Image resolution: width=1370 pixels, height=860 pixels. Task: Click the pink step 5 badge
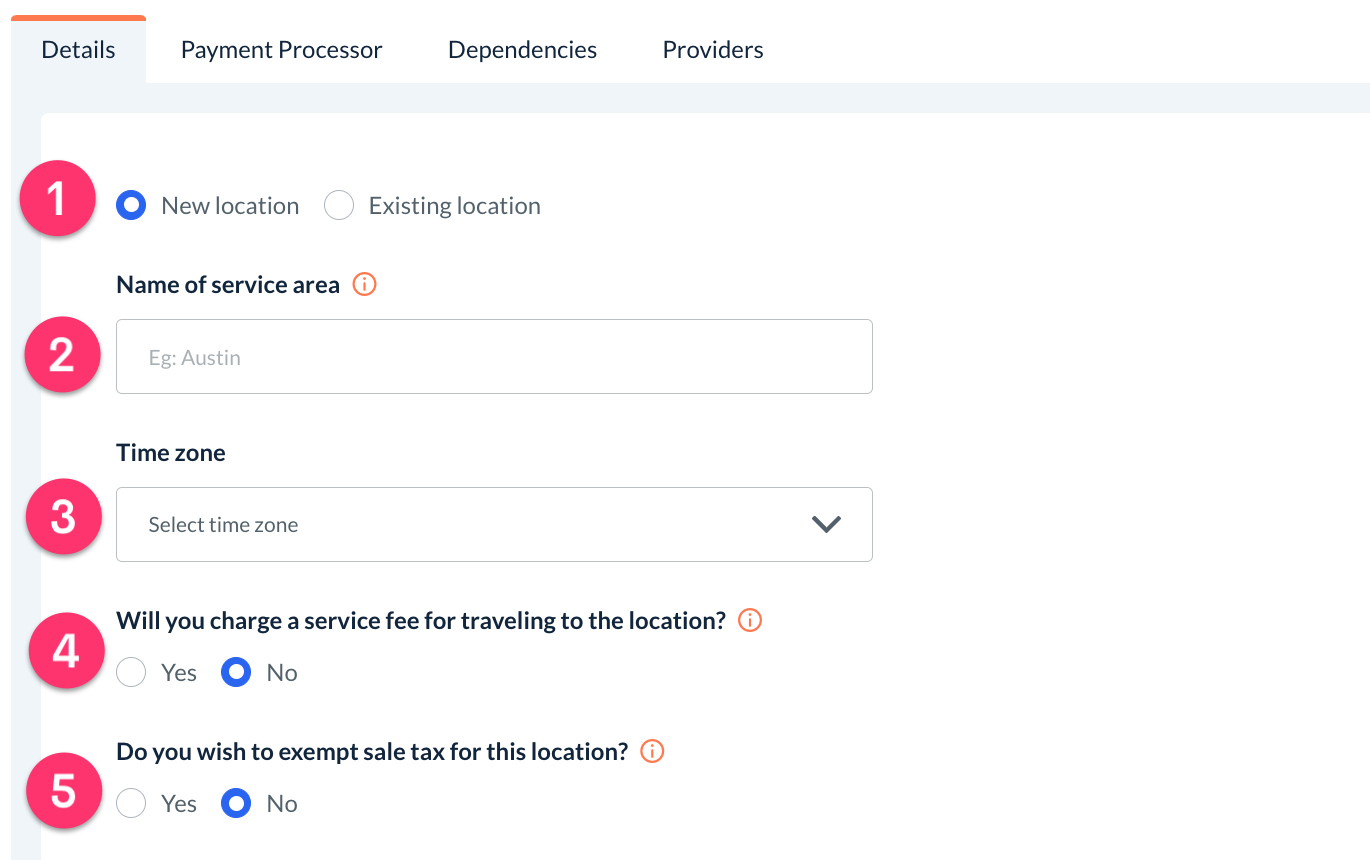64,790
